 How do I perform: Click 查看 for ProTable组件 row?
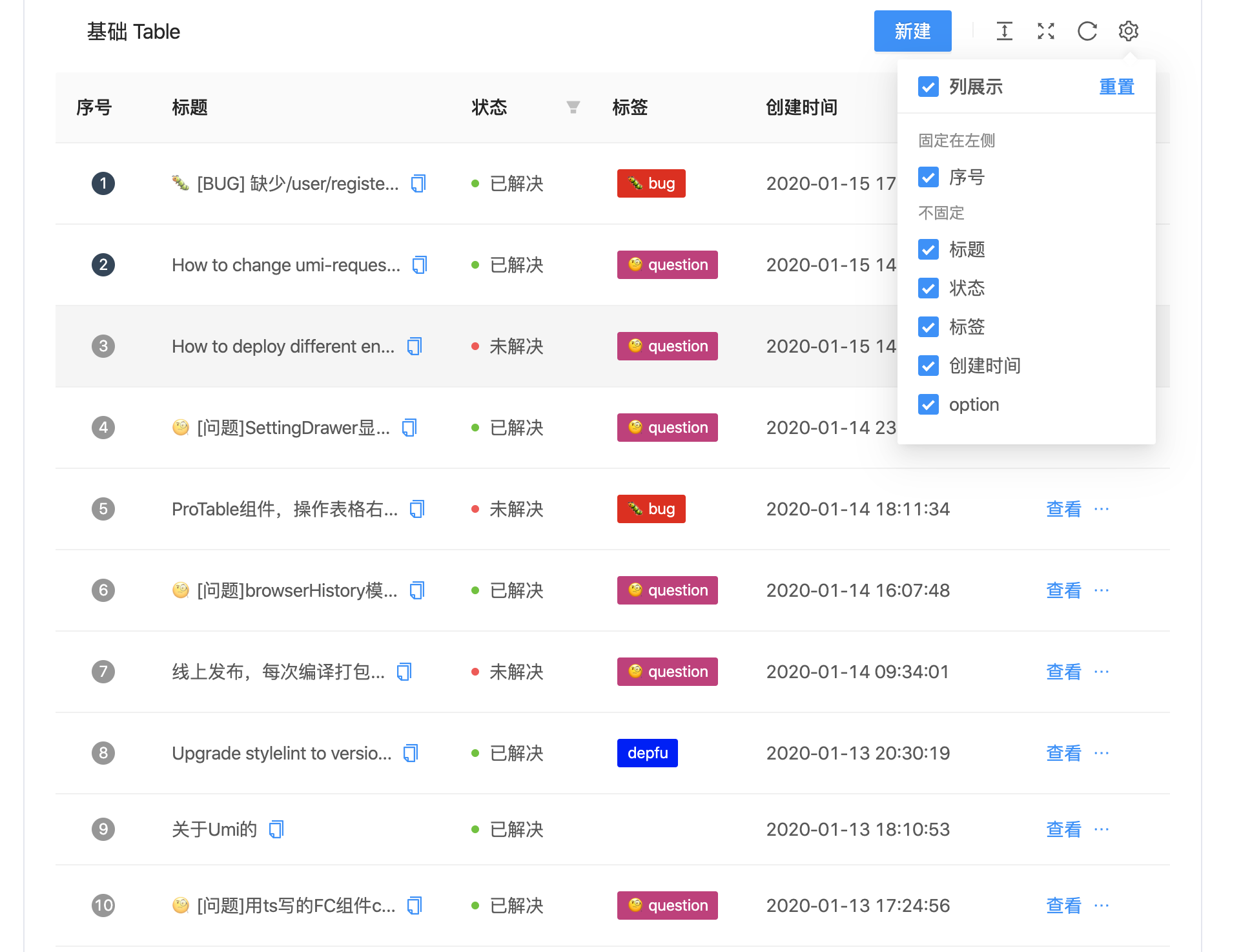point(1063,509)
